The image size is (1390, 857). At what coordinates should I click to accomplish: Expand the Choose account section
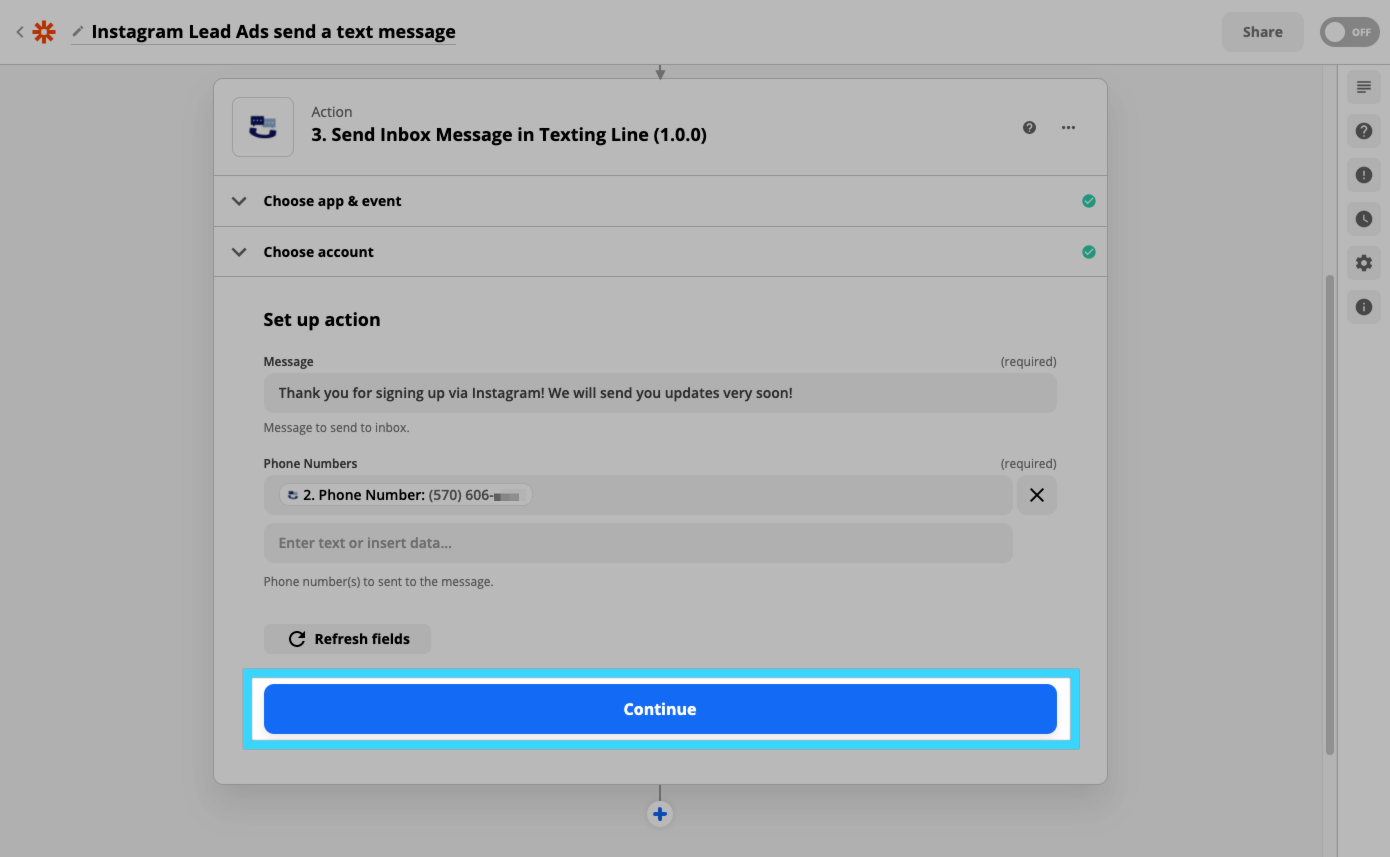point(660,252)
